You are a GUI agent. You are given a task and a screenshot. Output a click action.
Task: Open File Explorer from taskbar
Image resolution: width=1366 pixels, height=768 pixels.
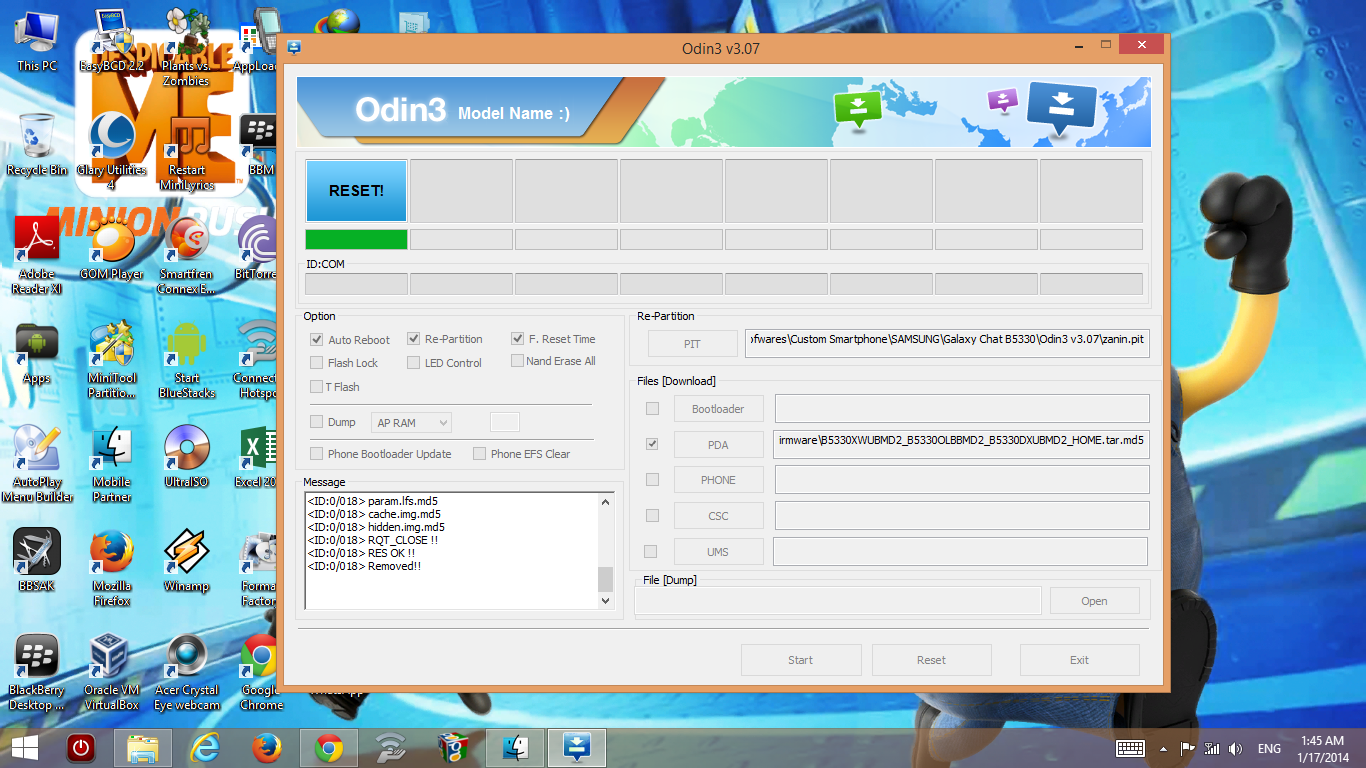[142, 747]
